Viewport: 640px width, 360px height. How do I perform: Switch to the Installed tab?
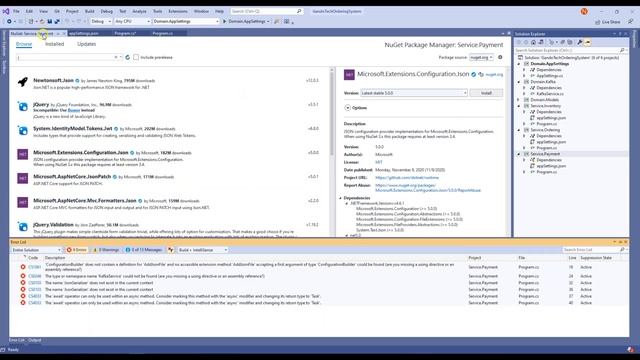point(55,44)
